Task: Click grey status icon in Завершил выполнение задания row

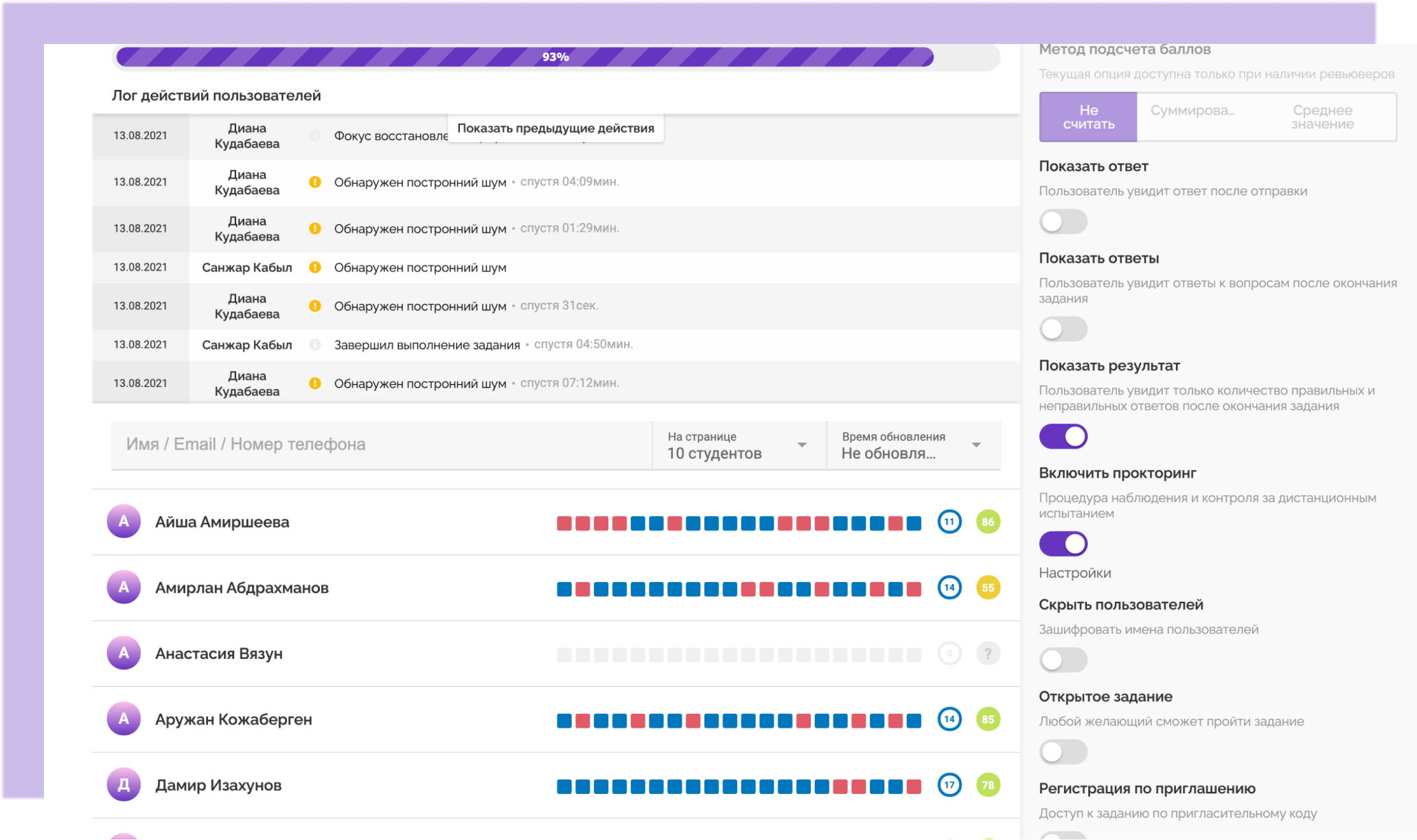Action: point(315,345)
